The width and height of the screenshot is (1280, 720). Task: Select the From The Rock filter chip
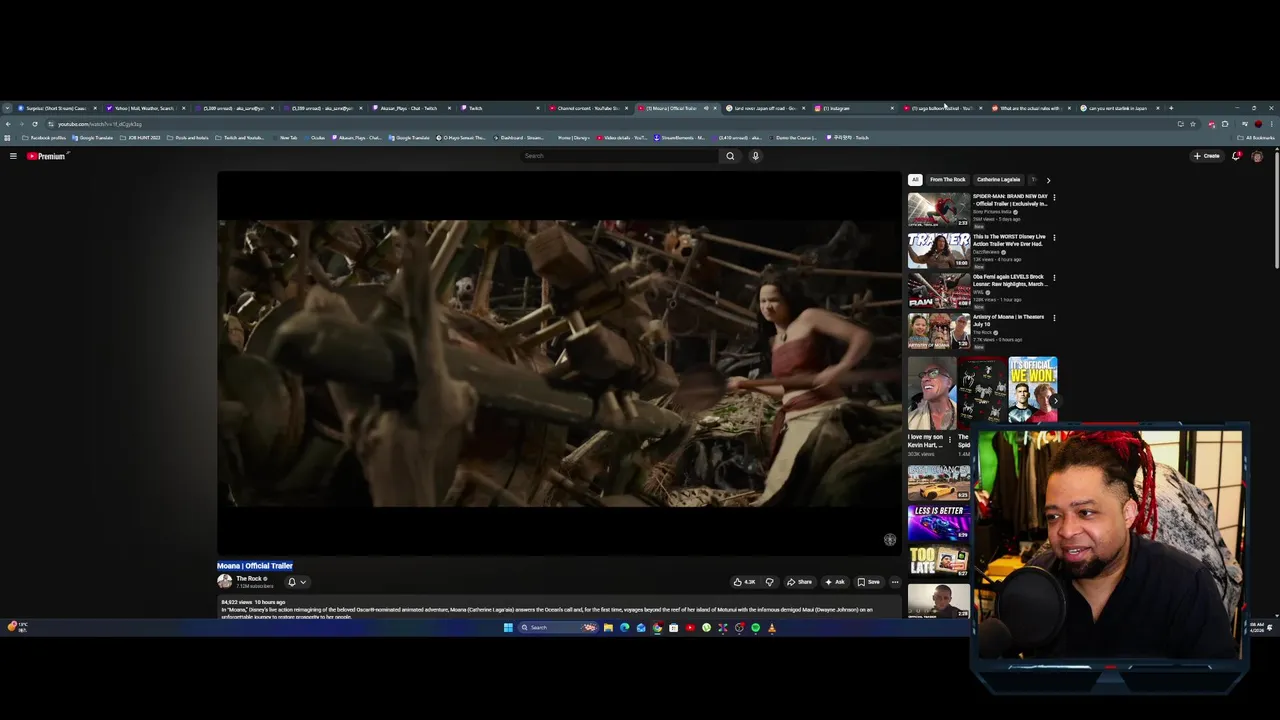tap(947, 180)
